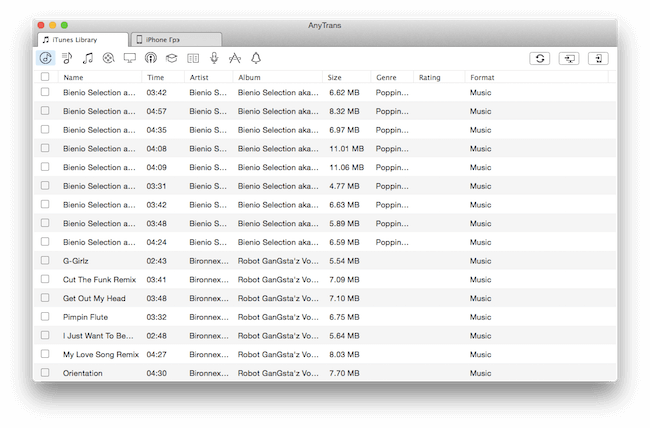Open the Ringtones bell category

[256, 58]
